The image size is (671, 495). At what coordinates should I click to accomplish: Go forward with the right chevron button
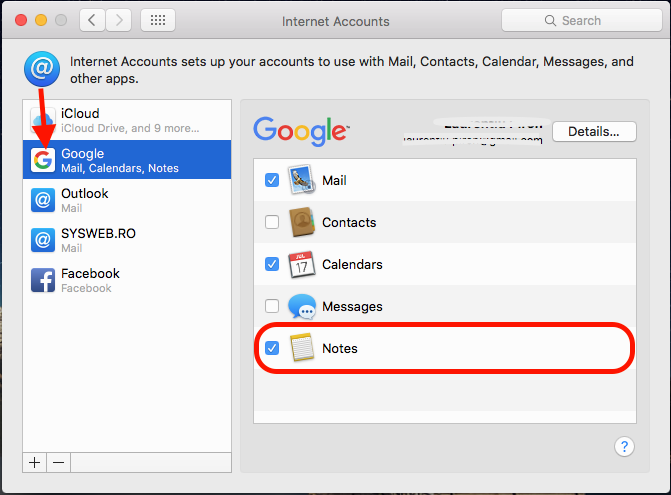tap(119, 20)
